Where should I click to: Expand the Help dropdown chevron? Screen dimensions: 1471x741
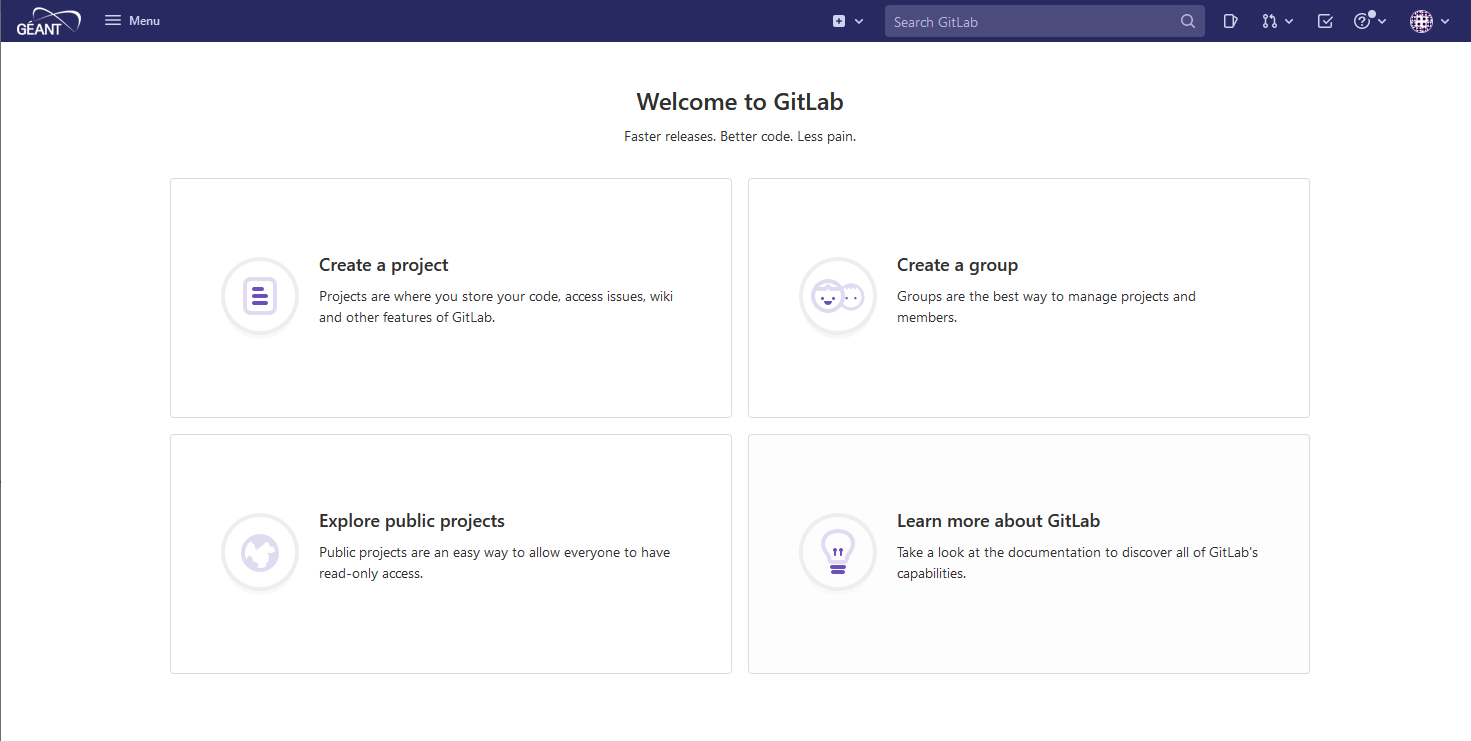coord(1382,21)
